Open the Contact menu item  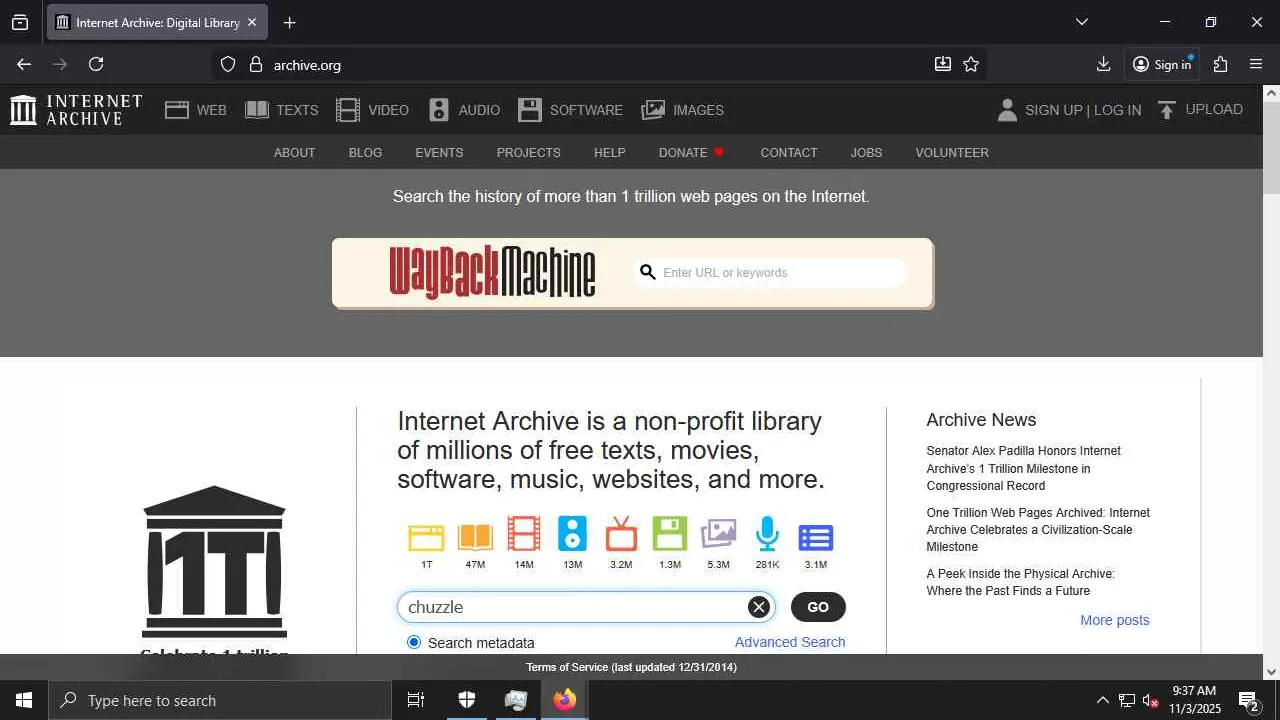coord(788,153)
